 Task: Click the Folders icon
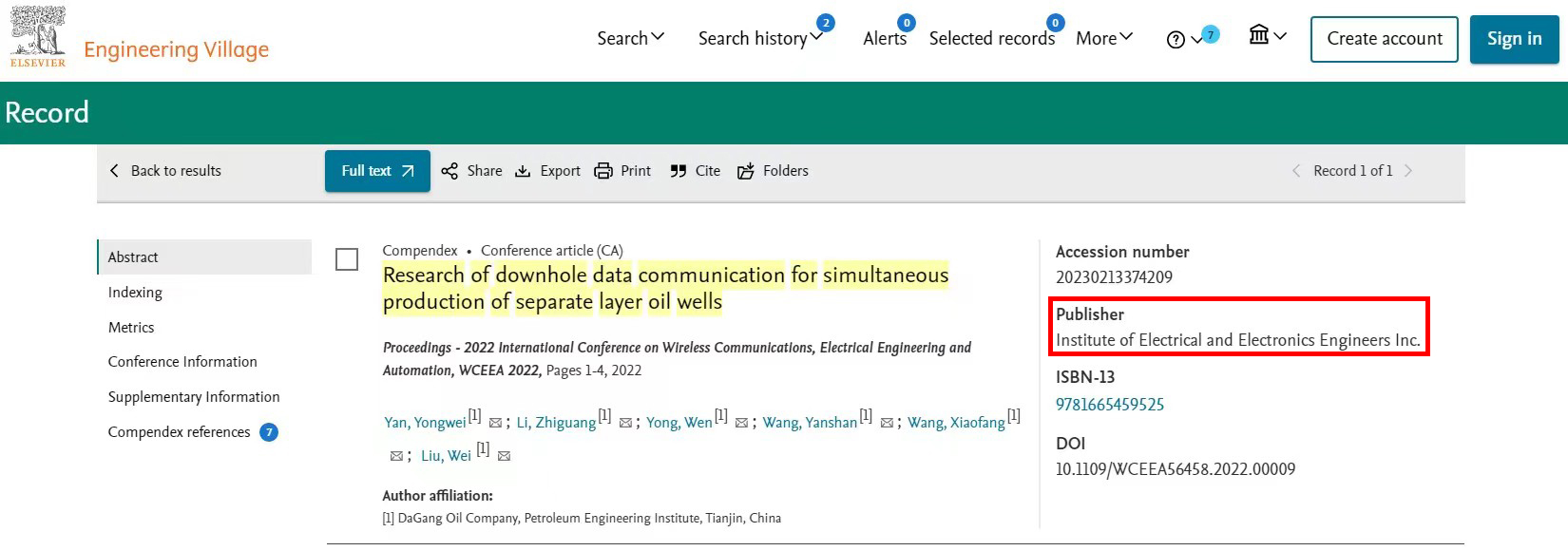746,171
